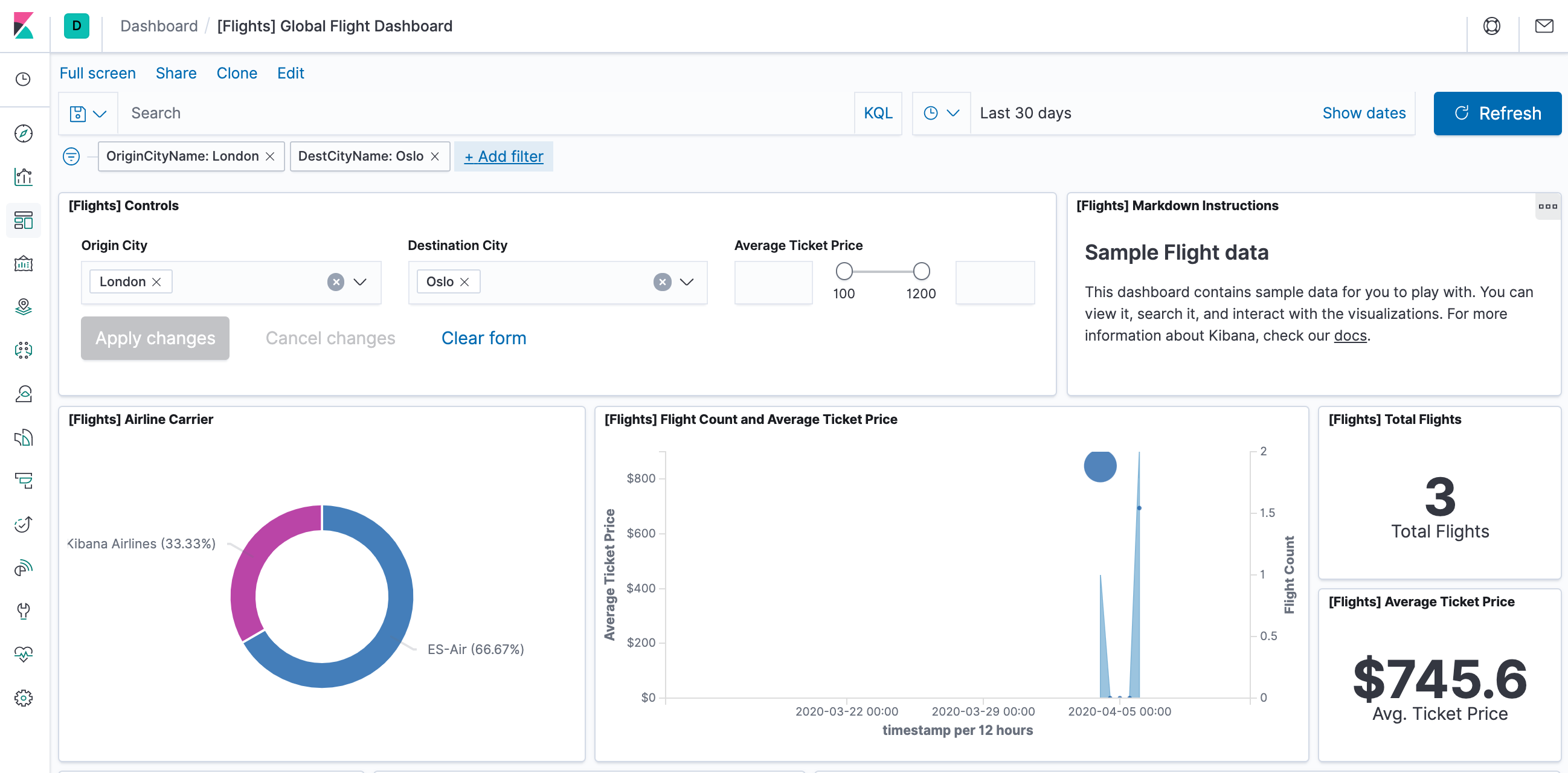Open SIEM icon in sidebar
This screenshot has width=1568, height=773.
coord(23,567)
